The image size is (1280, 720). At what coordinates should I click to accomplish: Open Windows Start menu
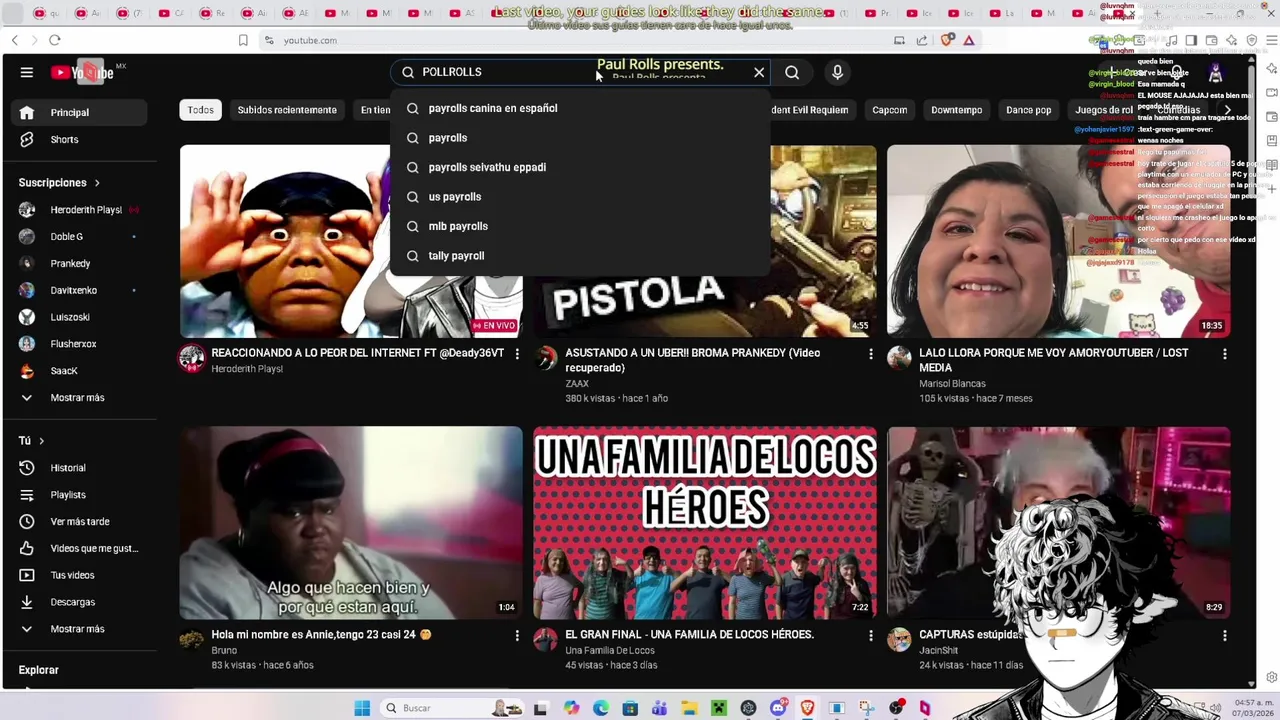pyautogui.click(x=362, y=708)
